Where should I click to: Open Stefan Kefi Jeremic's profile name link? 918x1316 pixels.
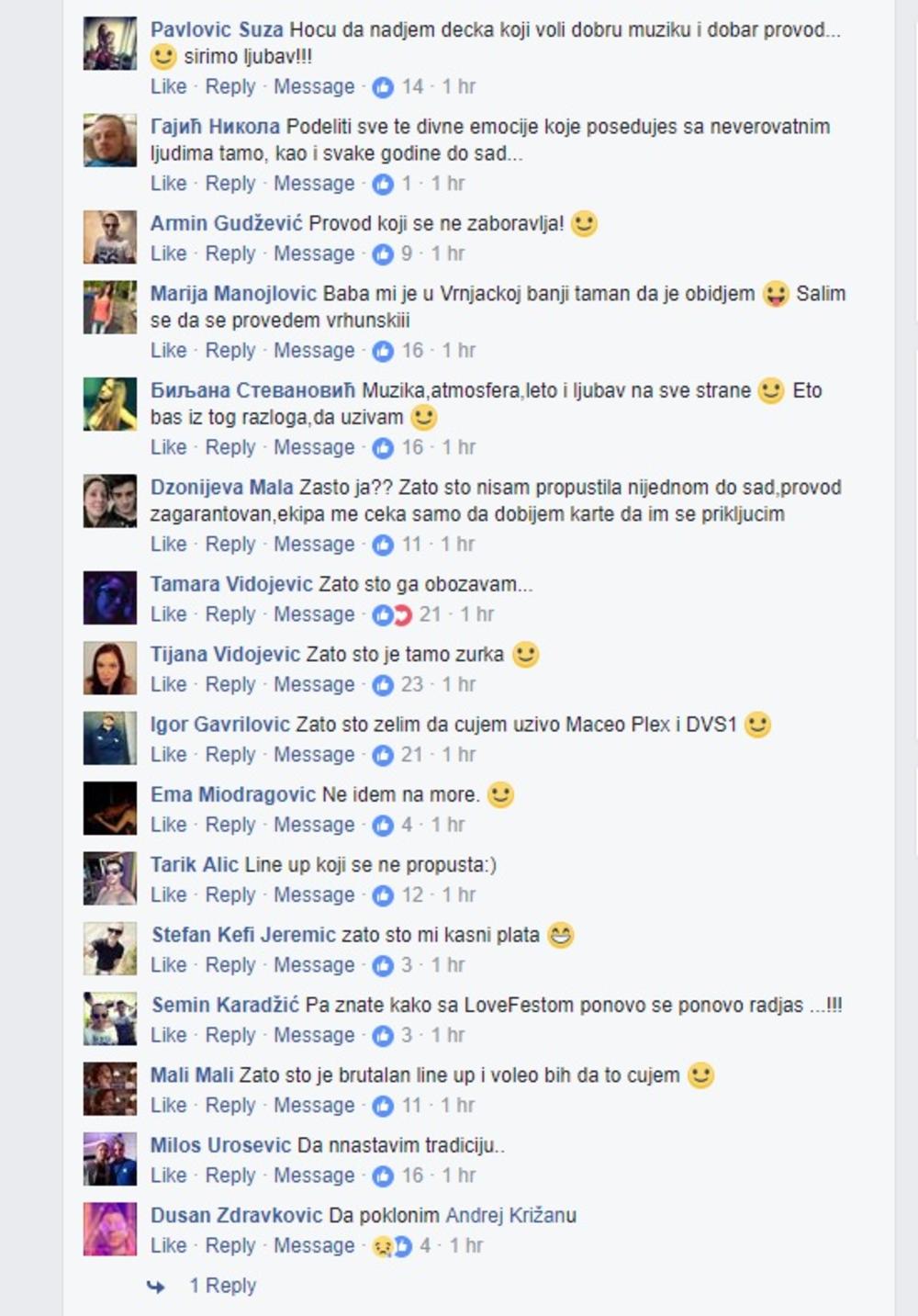243,935
